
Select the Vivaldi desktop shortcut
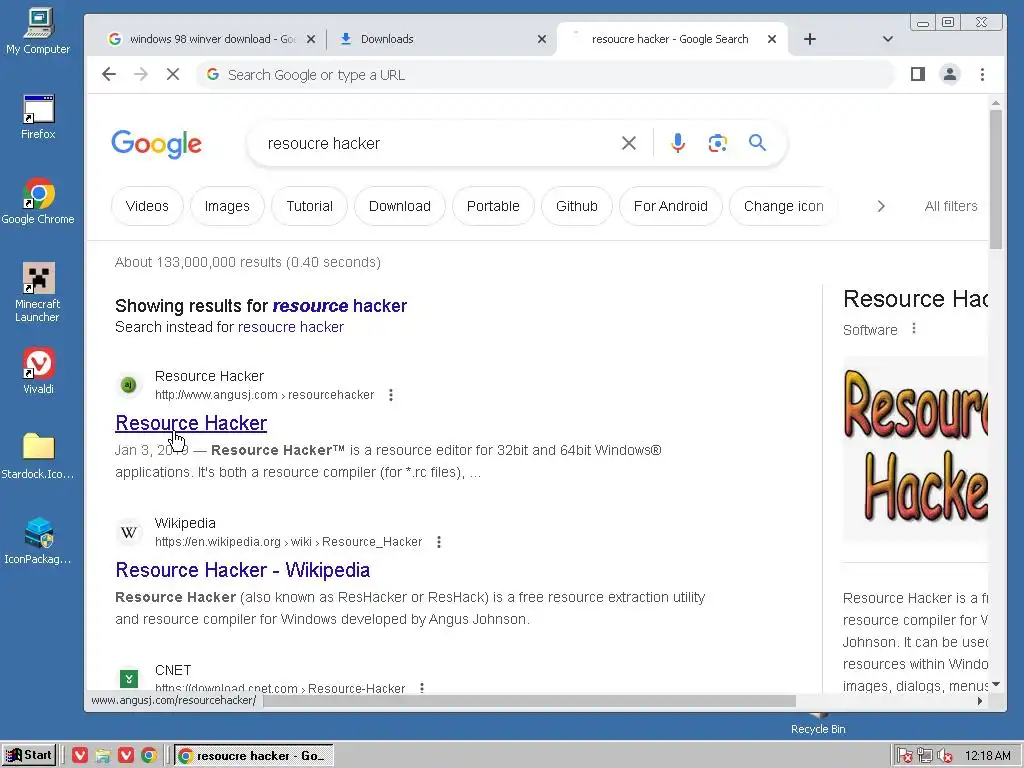tap(38, 370)
